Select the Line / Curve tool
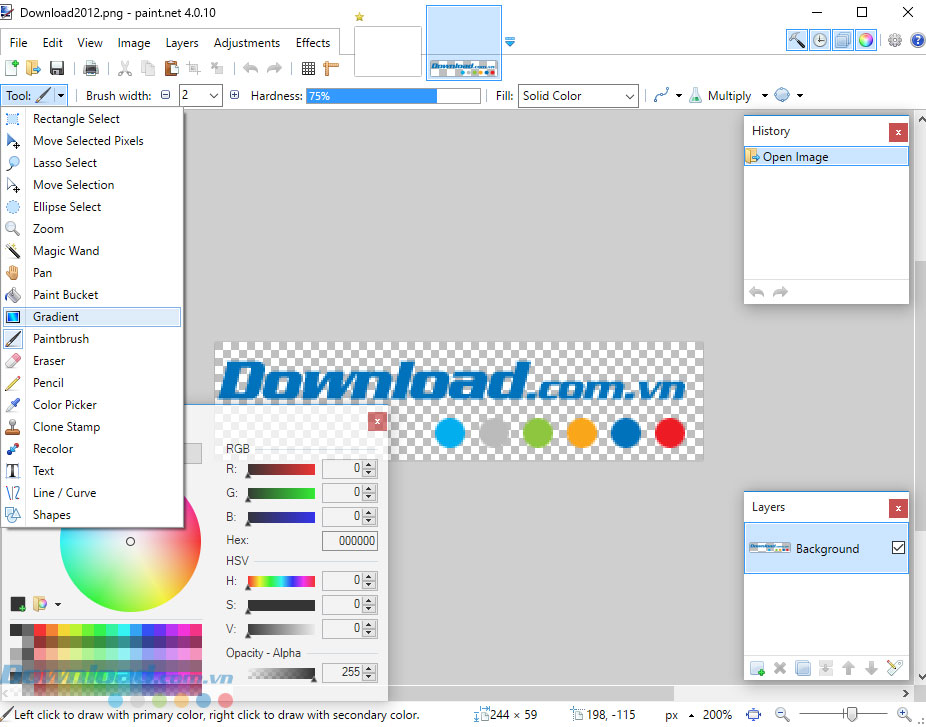926x727 pixels. (x=92, y=493)
